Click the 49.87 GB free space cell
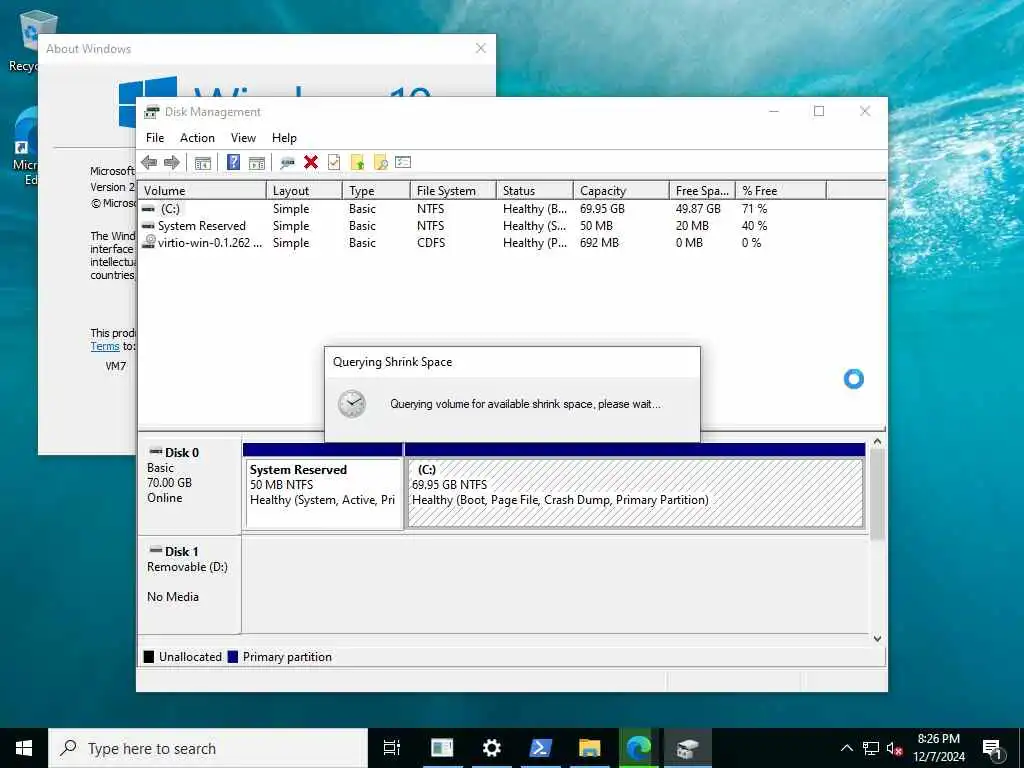 coord(698,209)
